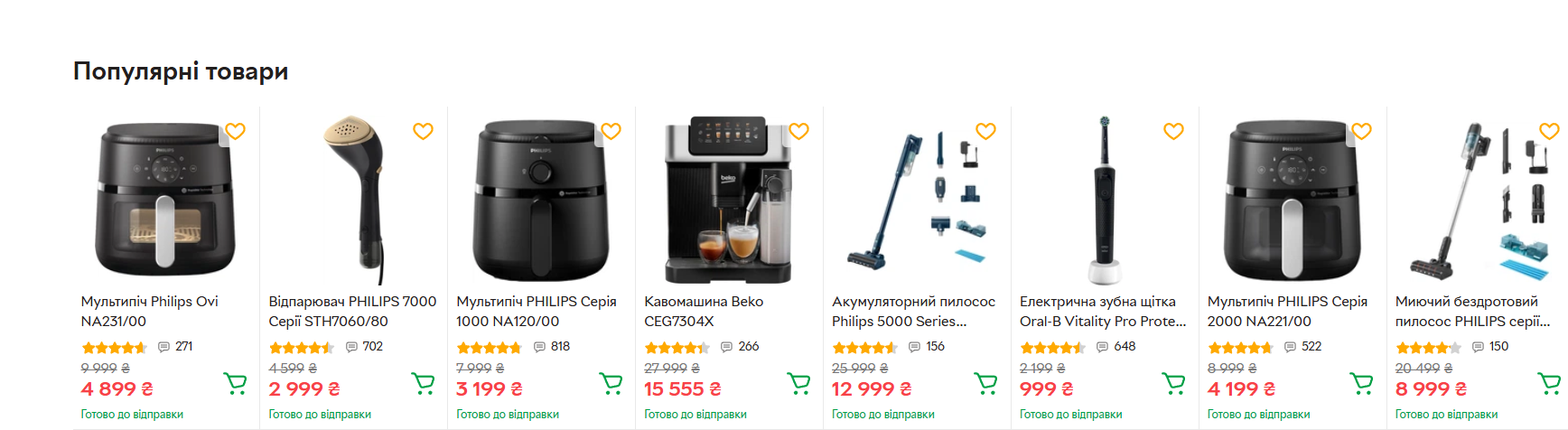This screenshot has height=430, width=1568.
Task: Add Philips 5000 Series vacuum to cart
Action: pos(986,384)
